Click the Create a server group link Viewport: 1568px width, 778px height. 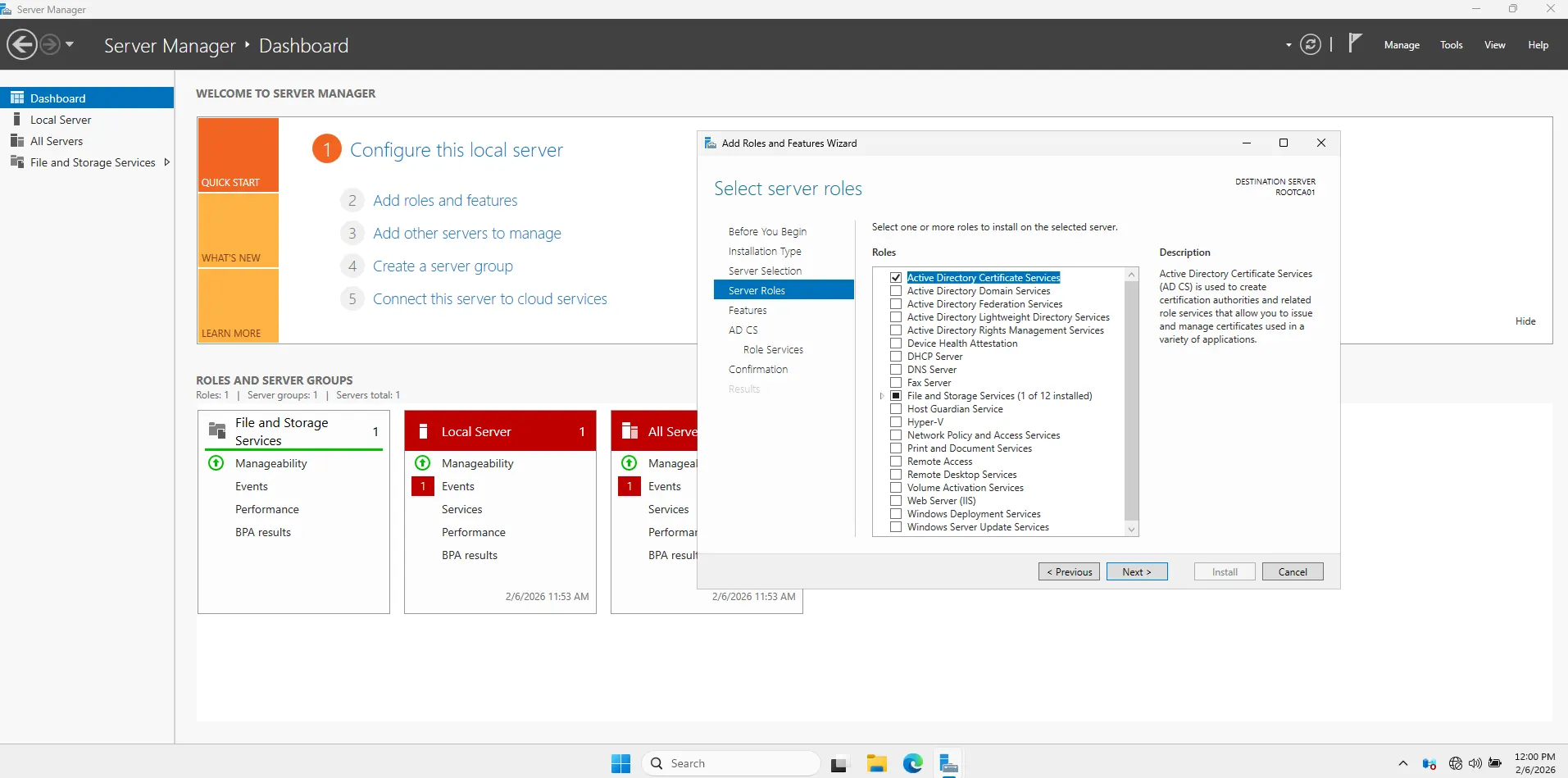tap(443, 266)
